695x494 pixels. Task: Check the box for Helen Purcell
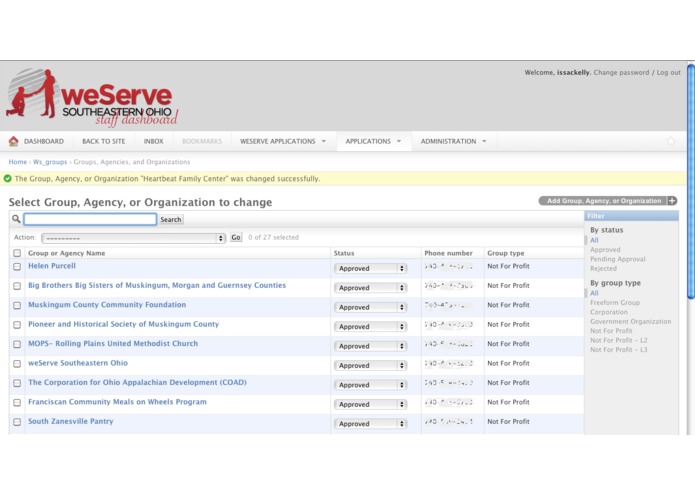pos(17,267)
